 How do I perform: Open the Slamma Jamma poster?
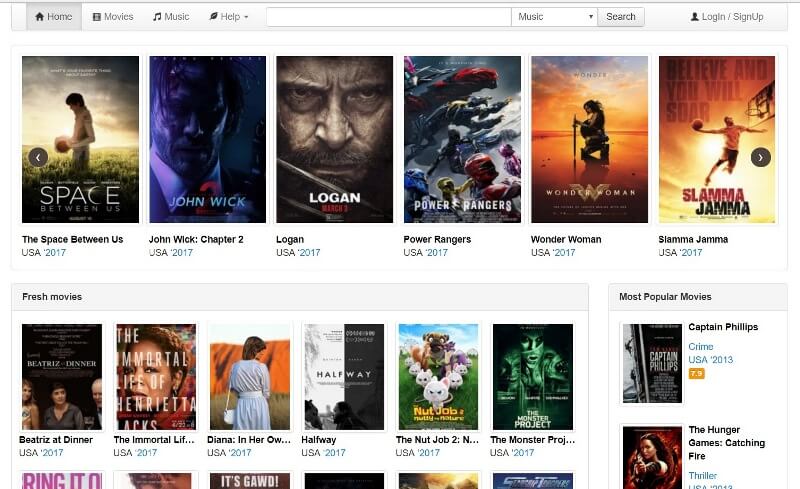click(x=717, y=139)
